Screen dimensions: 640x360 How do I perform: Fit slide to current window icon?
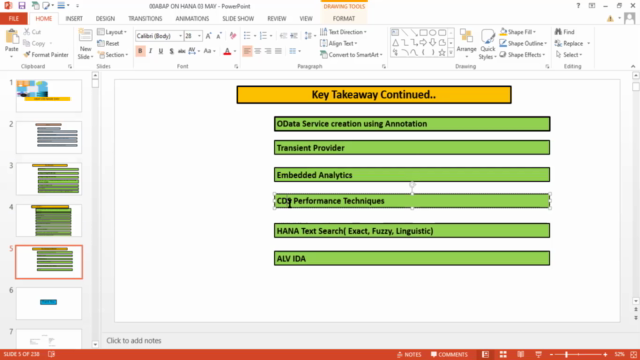coord(633,354)
